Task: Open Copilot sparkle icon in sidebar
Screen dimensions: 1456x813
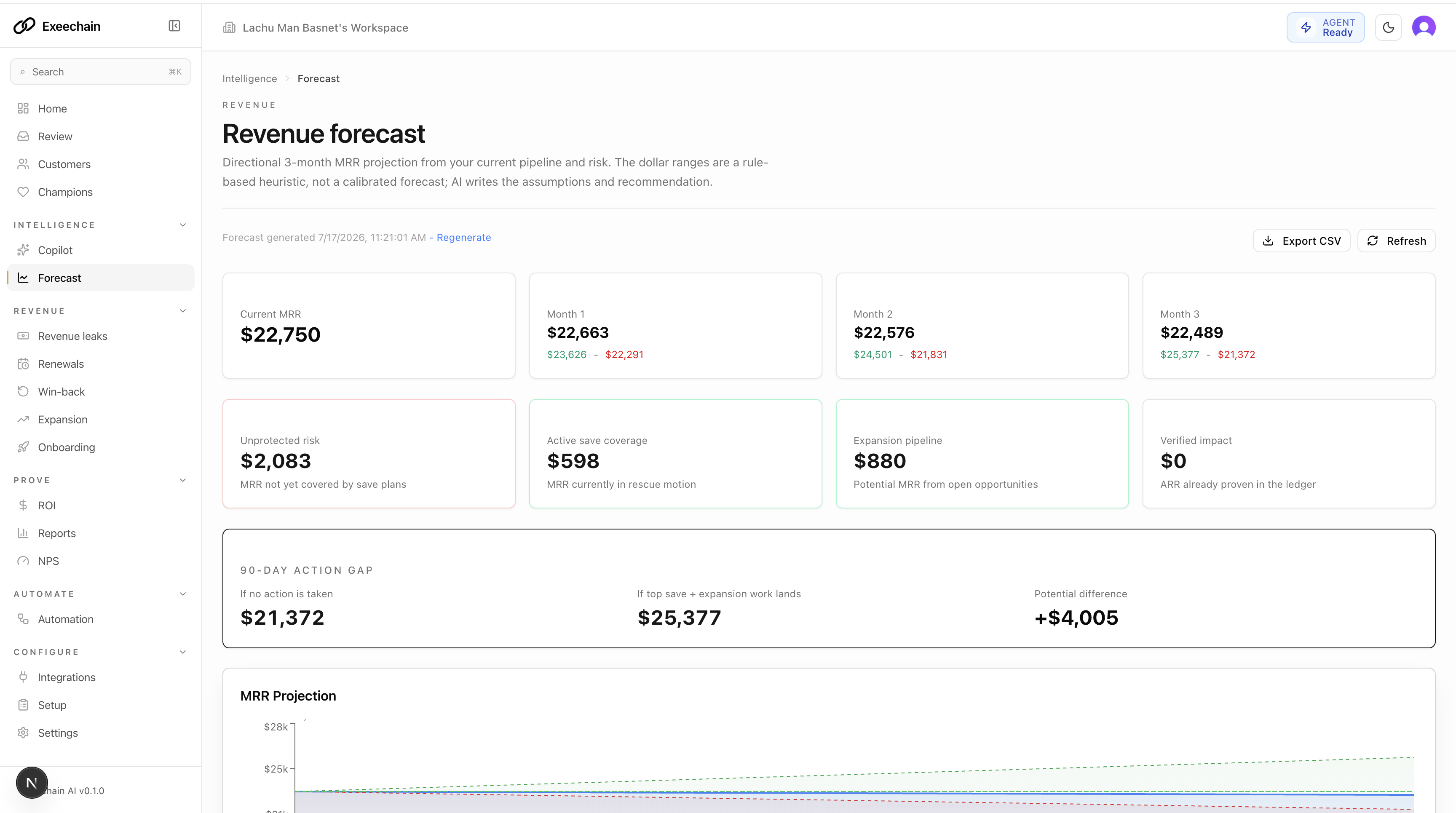Action: [x=23, y=250]
